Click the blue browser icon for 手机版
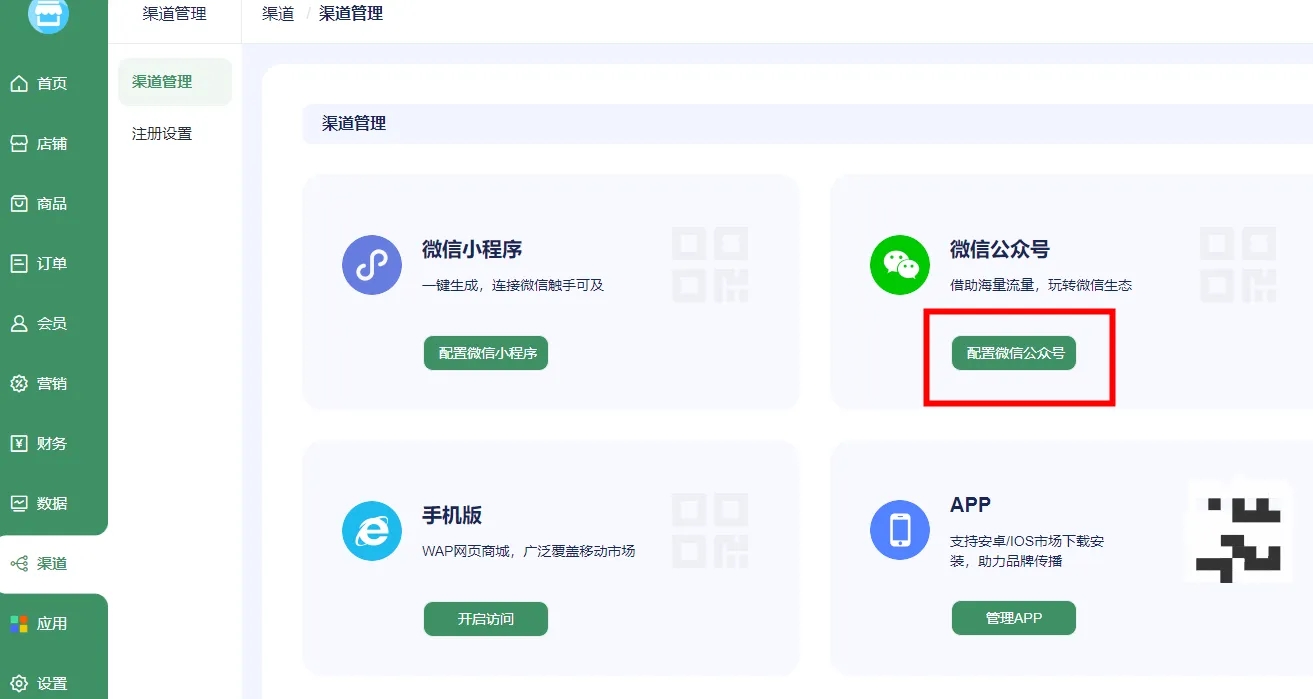The width and height of the screenshot is (1313, 699). (371, 531)
